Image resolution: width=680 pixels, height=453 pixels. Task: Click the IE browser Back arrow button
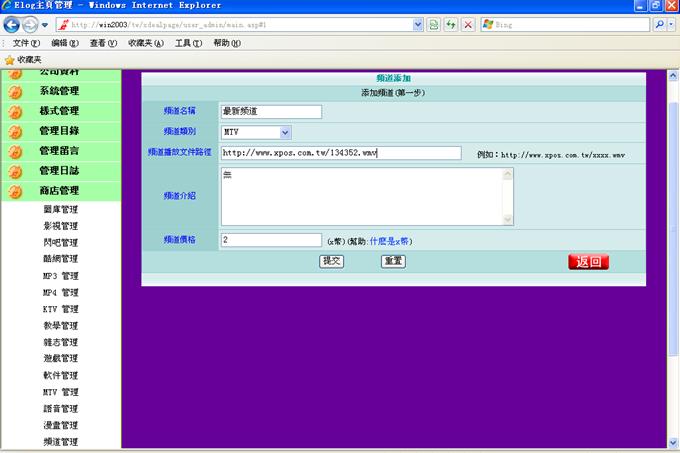[12, 24]
